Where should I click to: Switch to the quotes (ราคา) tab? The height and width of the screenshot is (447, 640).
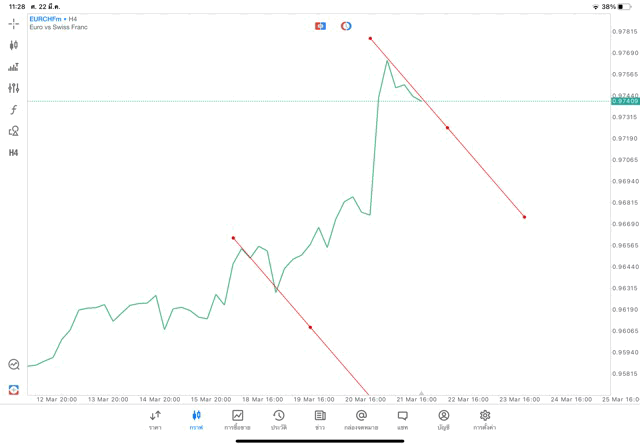point(155,419)
